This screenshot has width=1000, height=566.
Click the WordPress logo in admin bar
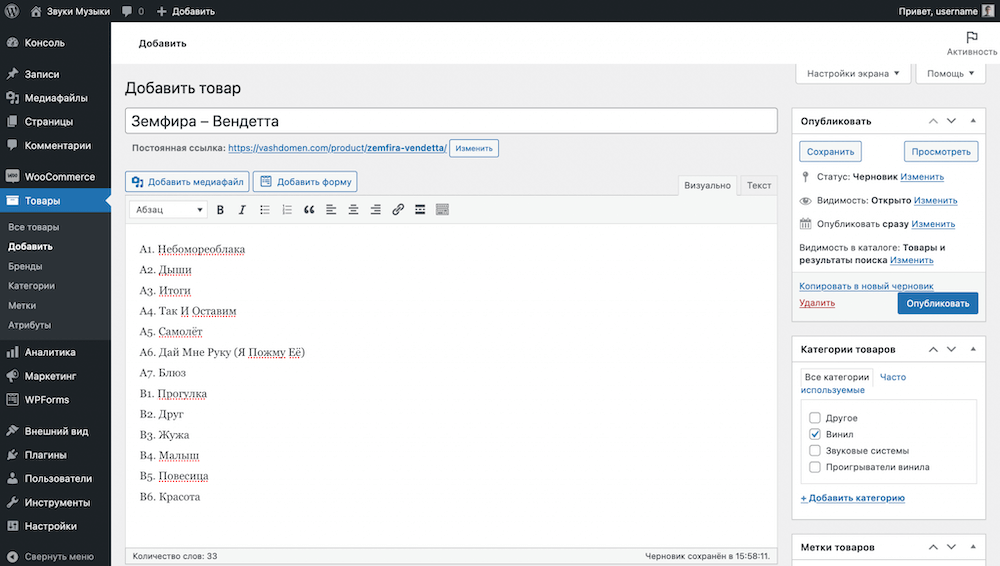coord(12,11)
